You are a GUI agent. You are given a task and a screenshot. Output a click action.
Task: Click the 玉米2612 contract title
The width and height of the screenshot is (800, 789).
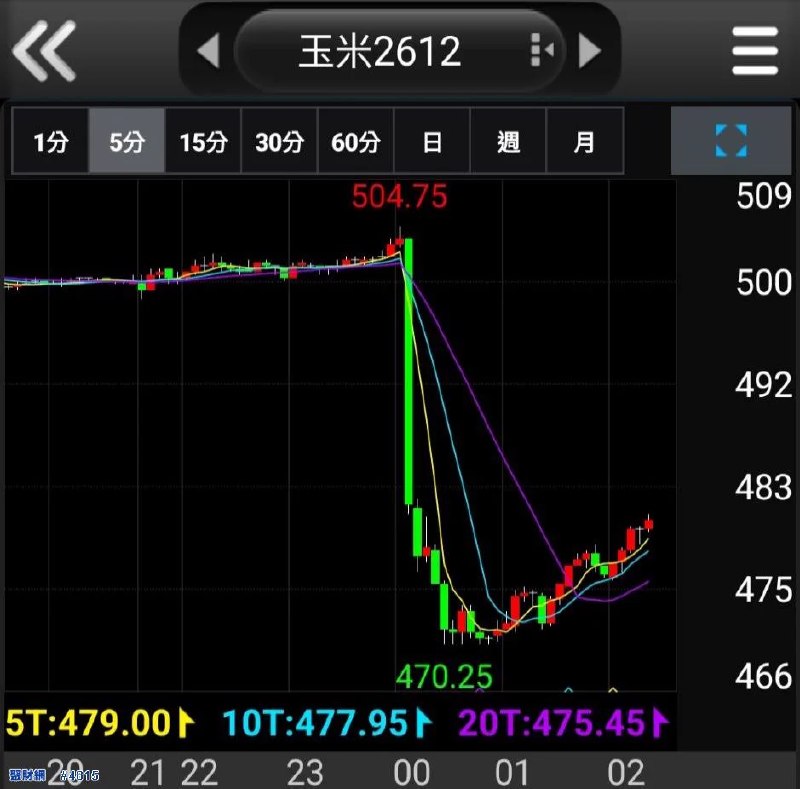pyautogui.click(x=380, y=51)
